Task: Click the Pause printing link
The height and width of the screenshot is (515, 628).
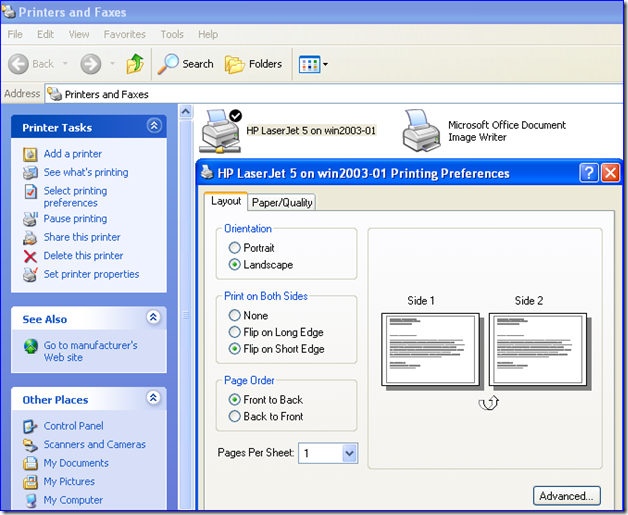Action: pos(75,219)
